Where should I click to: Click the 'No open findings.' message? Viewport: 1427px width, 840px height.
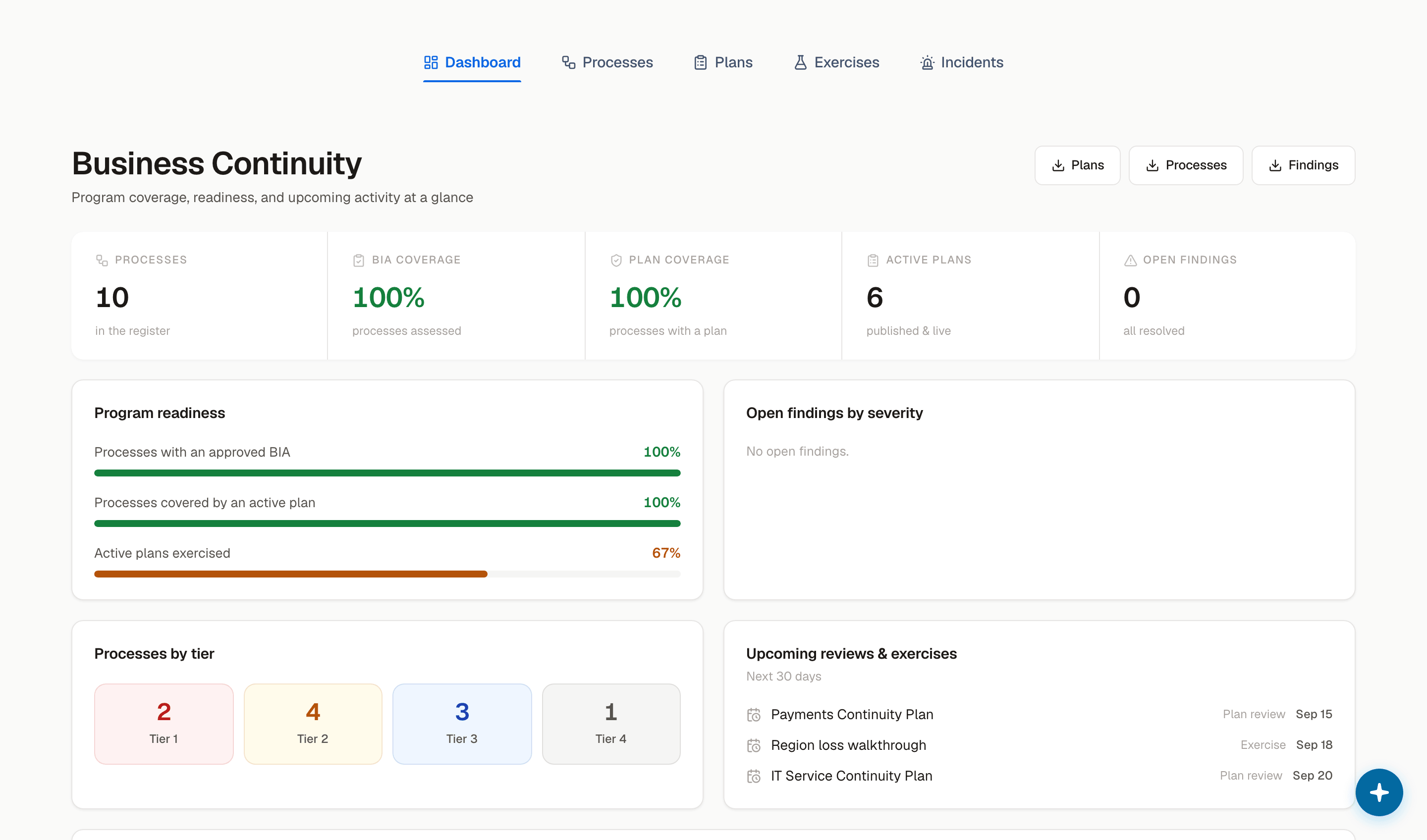797,451
